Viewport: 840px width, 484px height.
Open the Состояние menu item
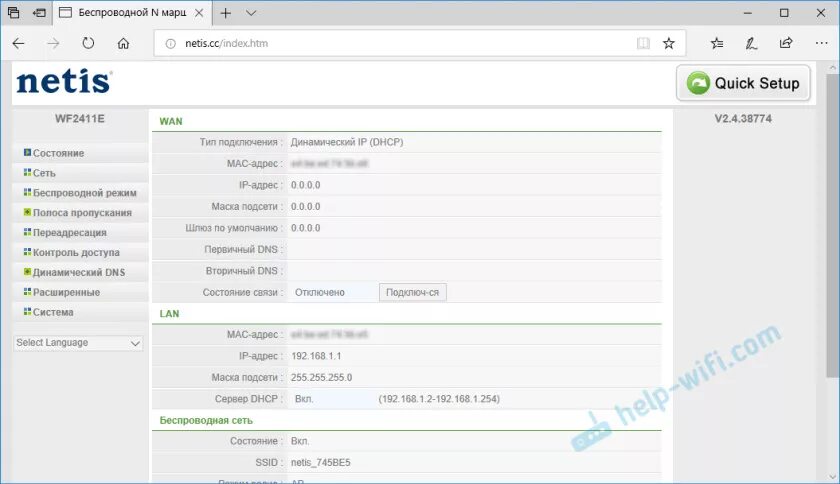(x=58, y=153)
